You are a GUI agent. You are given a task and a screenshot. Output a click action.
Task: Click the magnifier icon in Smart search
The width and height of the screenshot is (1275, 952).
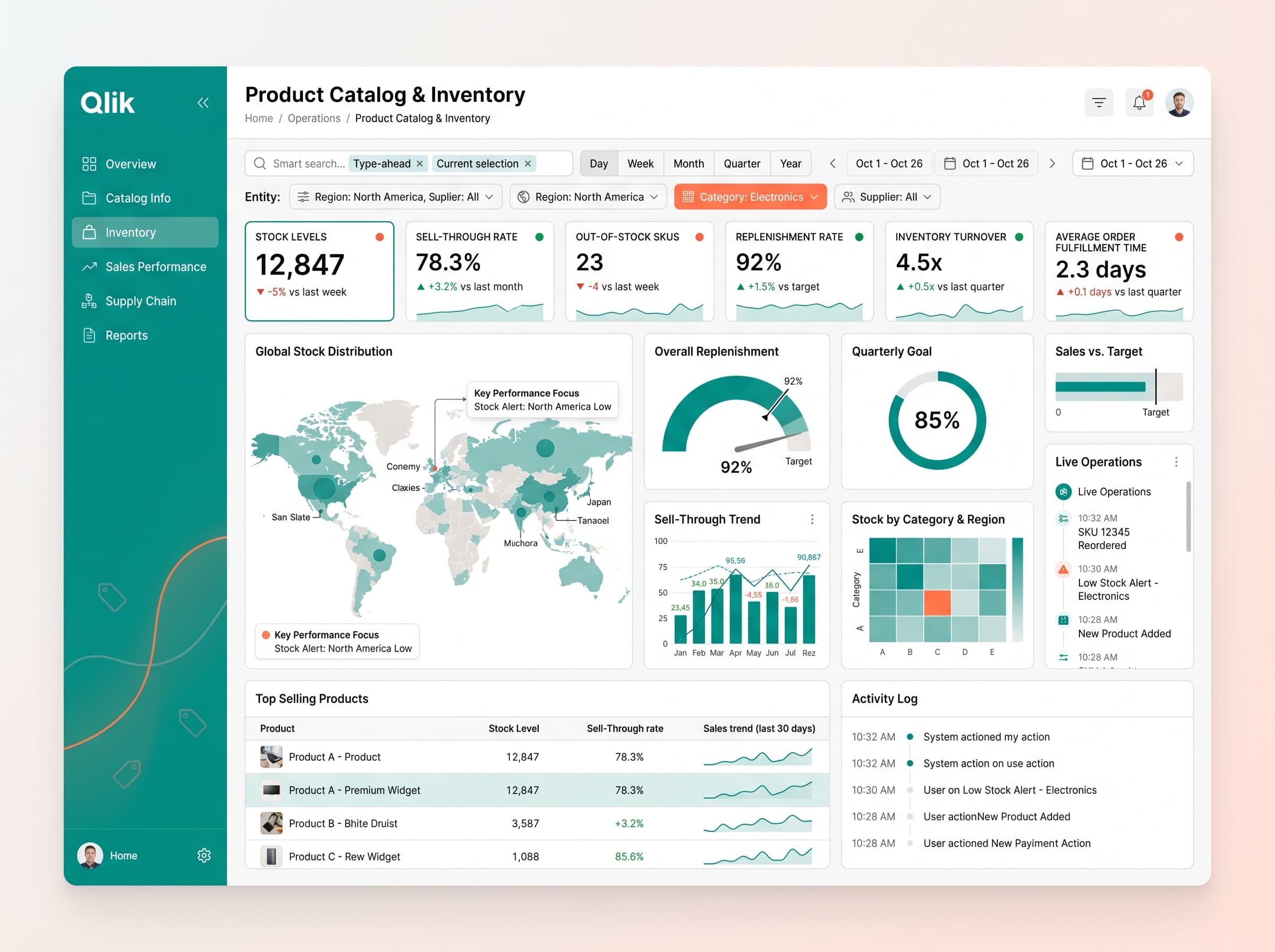click(x=260, y=164)
